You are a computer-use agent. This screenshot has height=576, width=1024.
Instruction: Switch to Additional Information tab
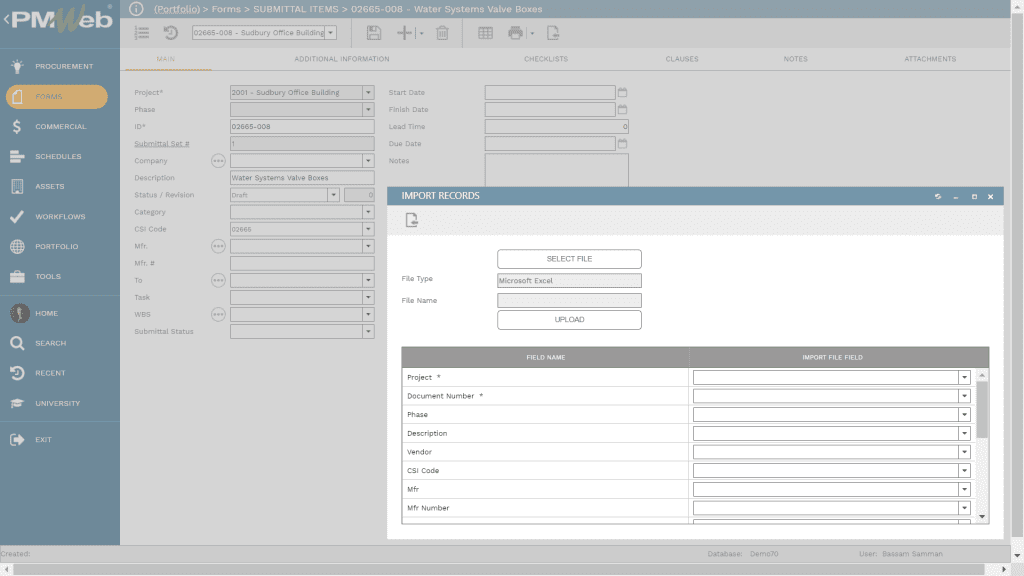click(x=342, y=59)
